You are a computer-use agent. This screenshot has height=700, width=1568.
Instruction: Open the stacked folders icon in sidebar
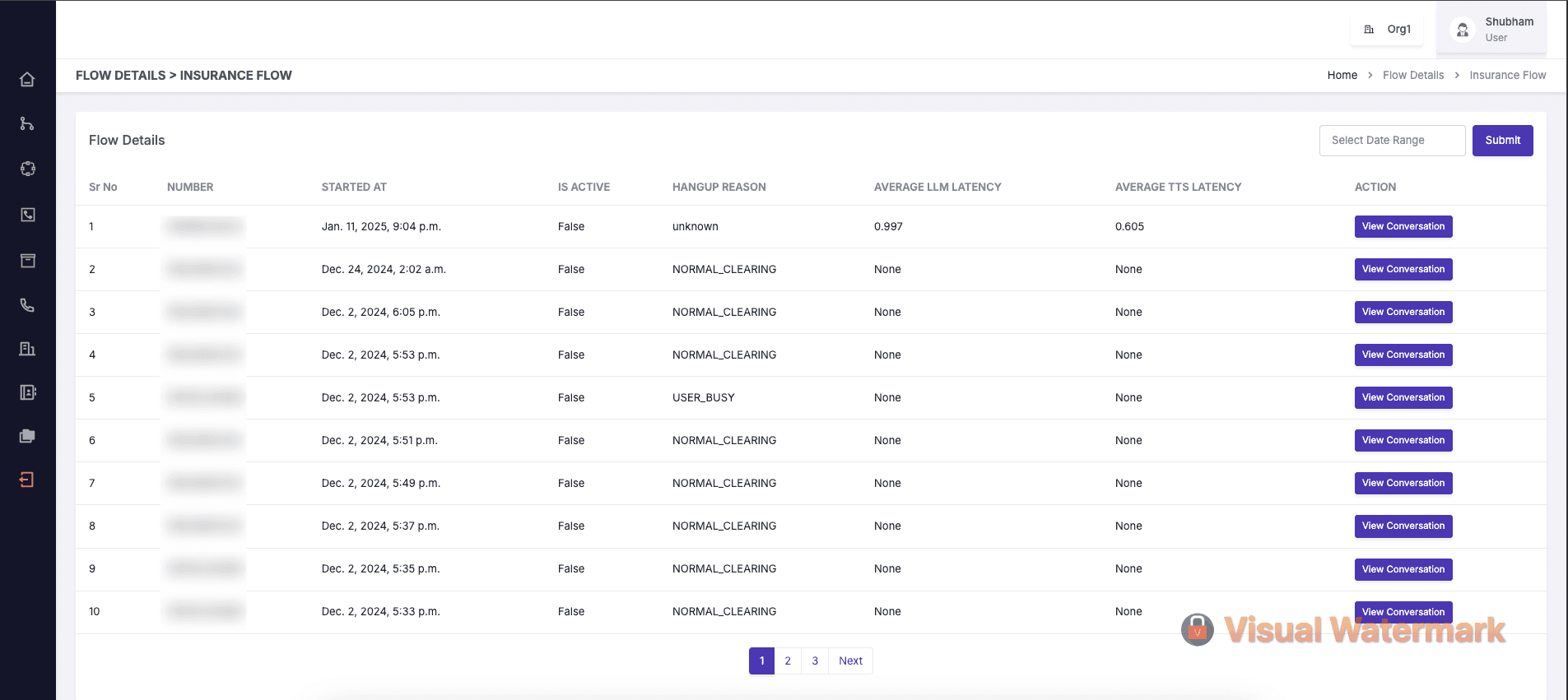(x=27, y=436)
